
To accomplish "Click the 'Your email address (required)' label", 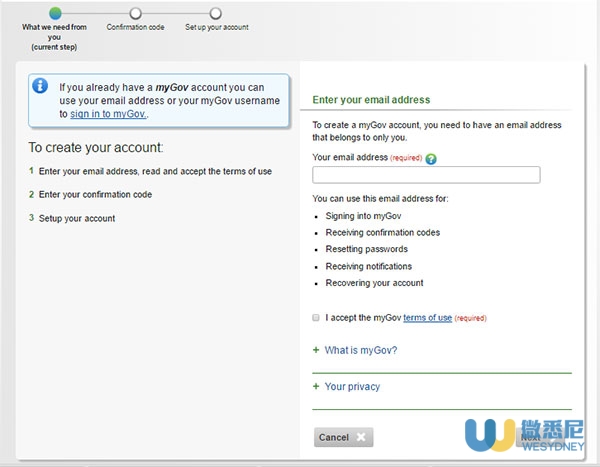I will 367,157.
